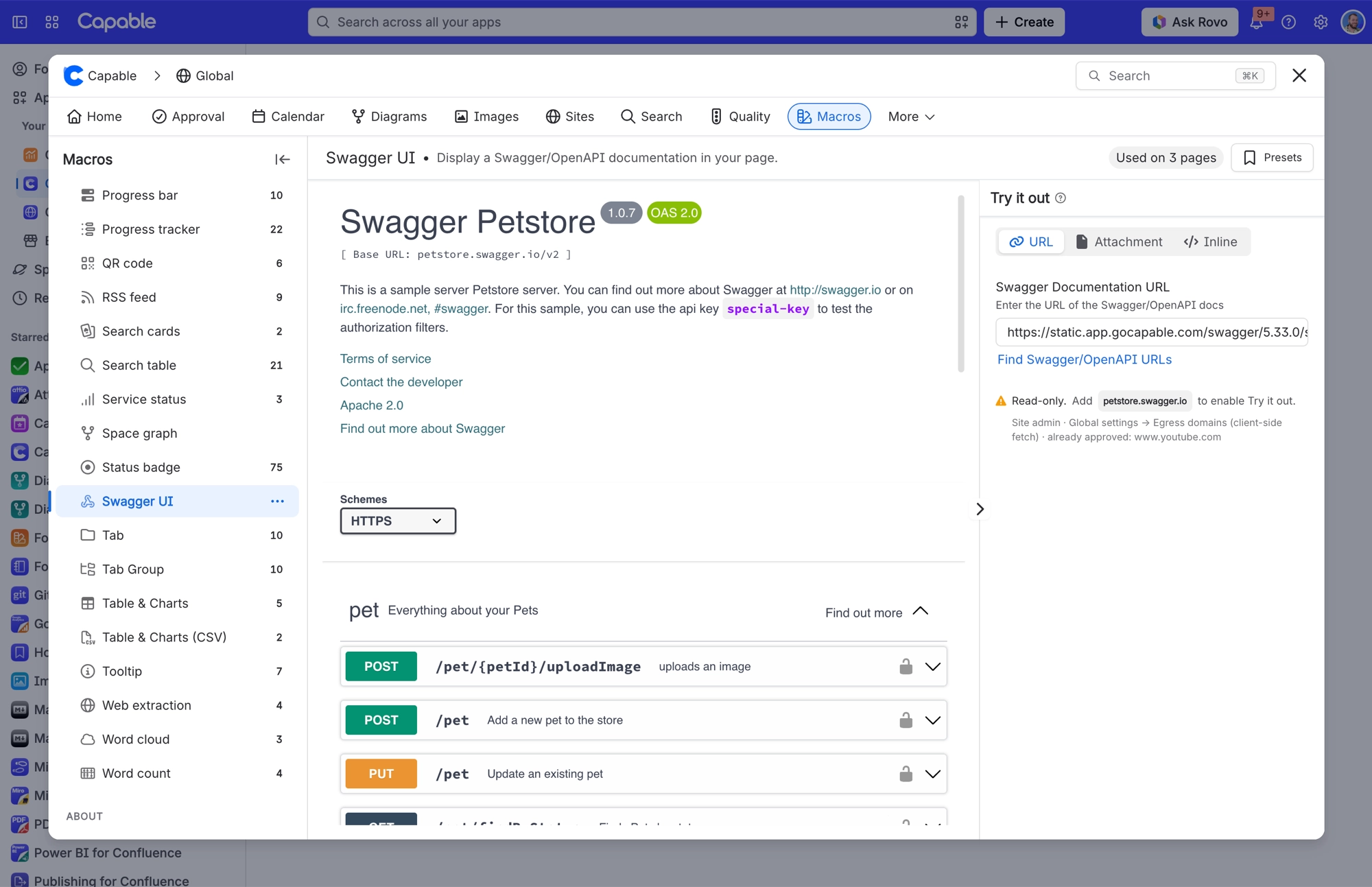Open the Diagrams navigation tab
Screen dimensions: 1372x887
(x=389, y=117)
